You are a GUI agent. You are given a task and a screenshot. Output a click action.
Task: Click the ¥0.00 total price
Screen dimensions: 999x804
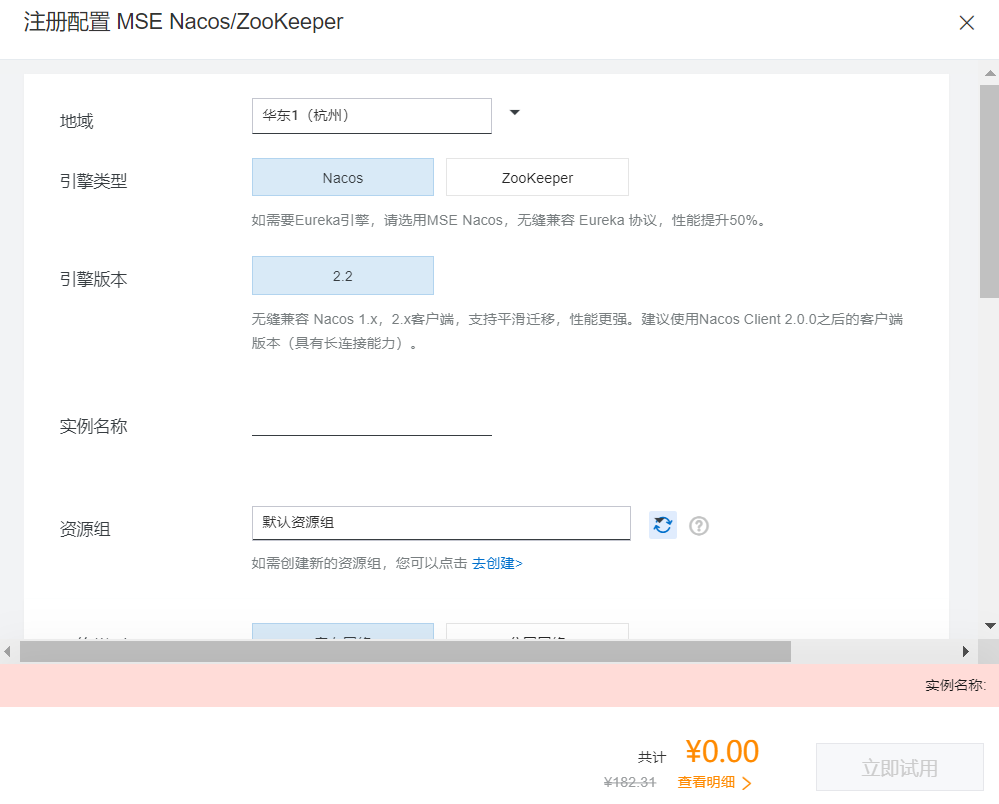[x=722, y=751]
